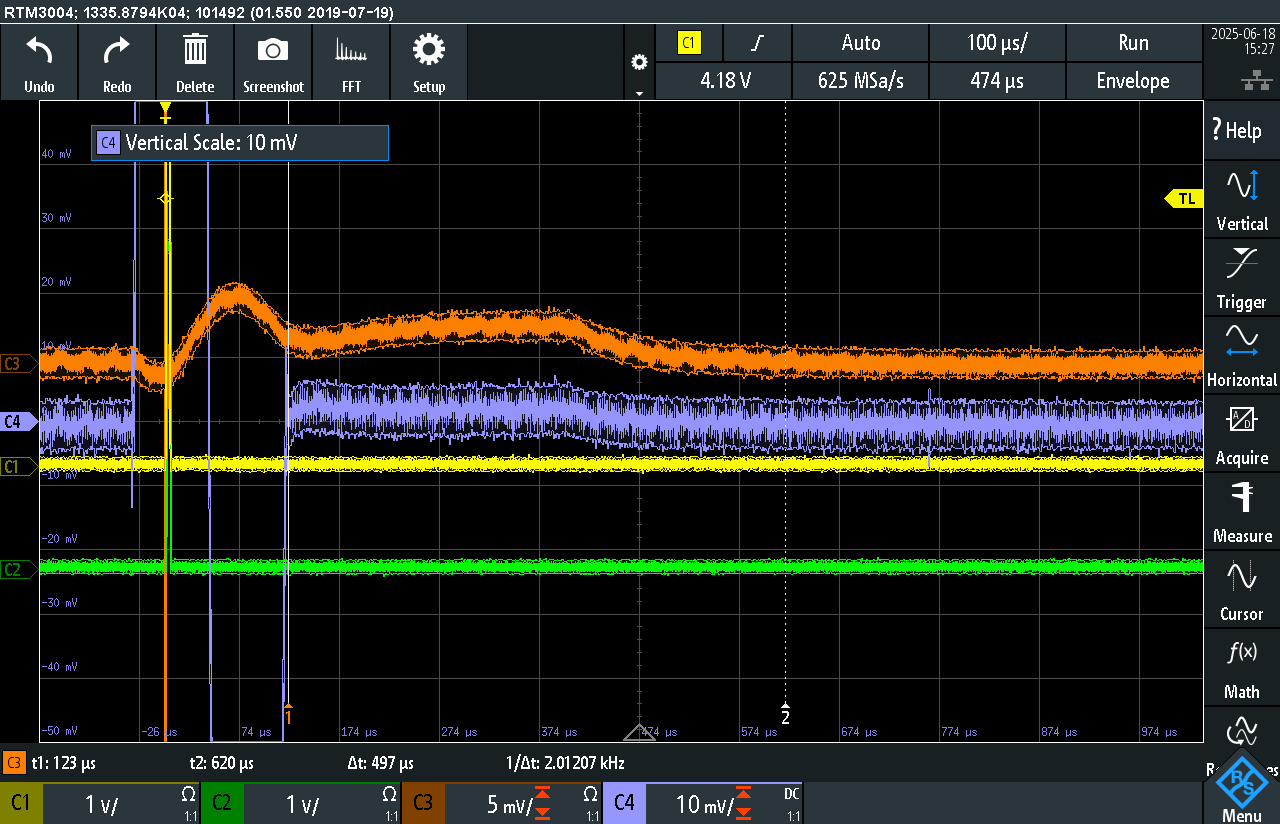The image size is (1280, 824).
Task: Open the Help menu
Action: [x=1242, y=130]
